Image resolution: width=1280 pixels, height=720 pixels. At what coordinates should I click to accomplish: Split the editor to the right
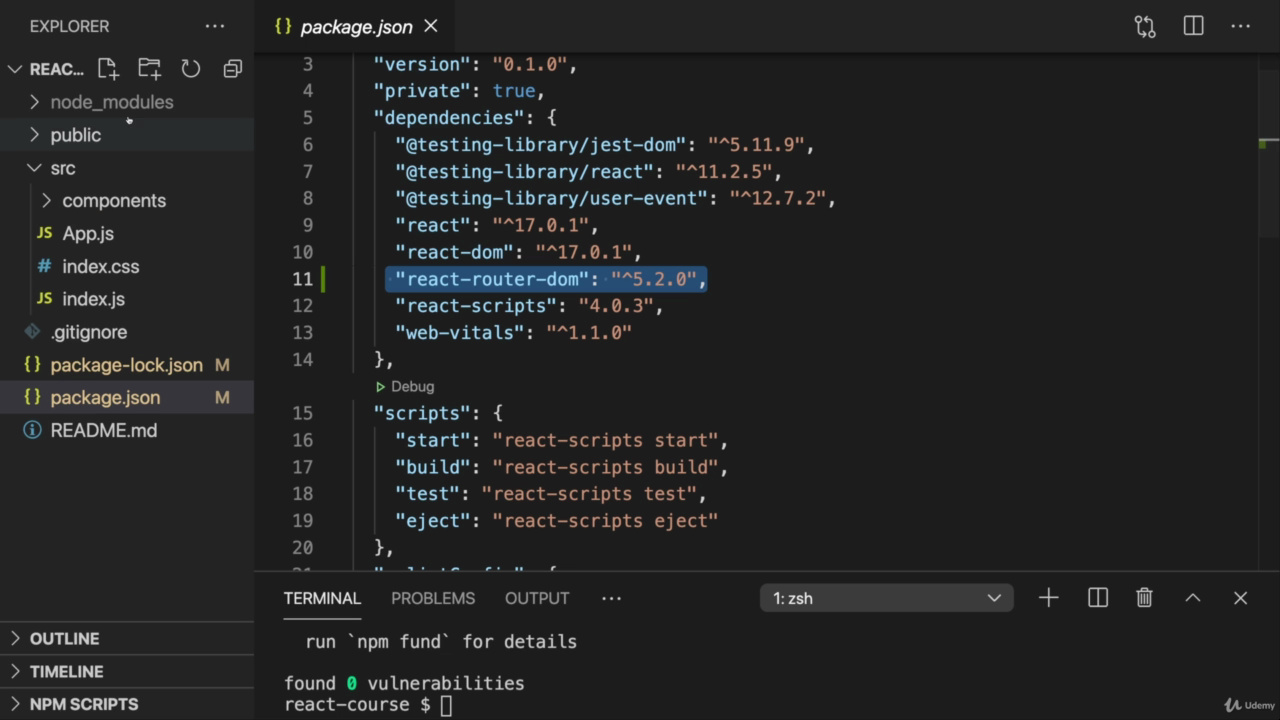(x=1193, y=27)
